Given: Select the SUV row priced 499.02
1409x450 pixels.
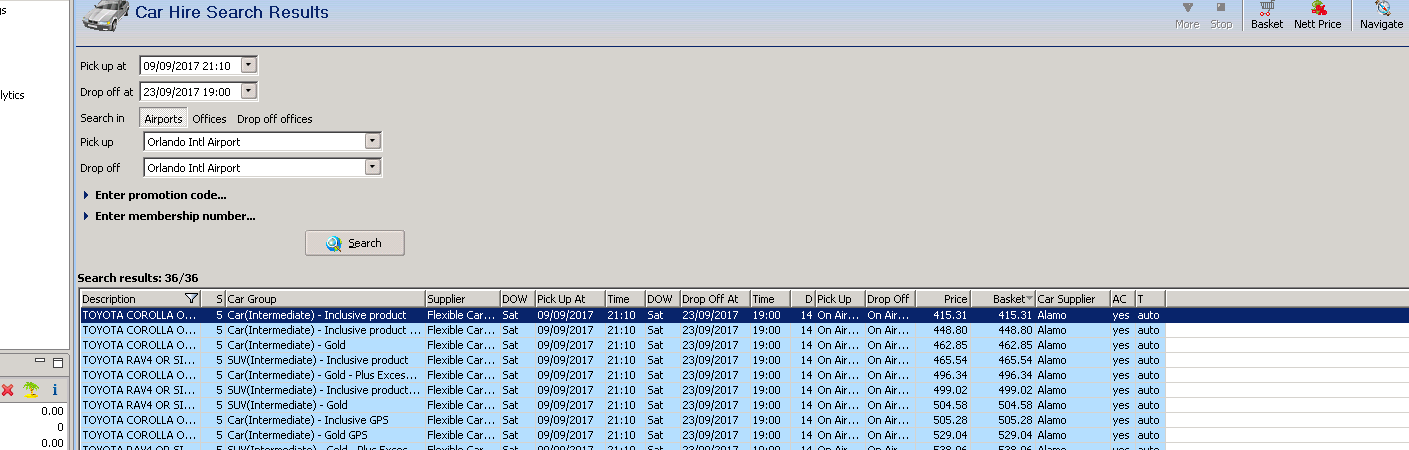Looking at the screenshot, I should [744, 390].
